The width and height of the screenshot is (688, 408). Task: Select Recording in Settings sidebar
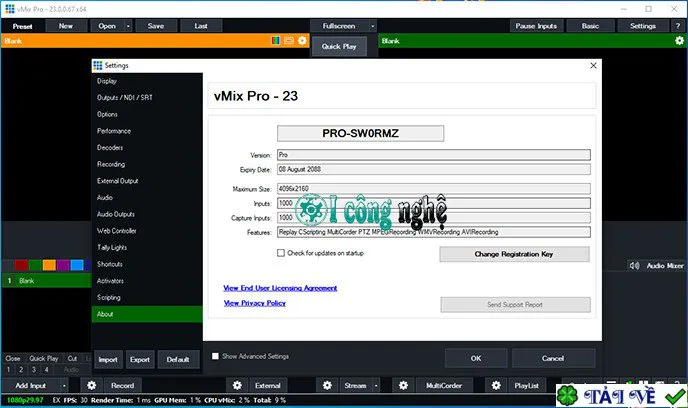tap(147, 164)
